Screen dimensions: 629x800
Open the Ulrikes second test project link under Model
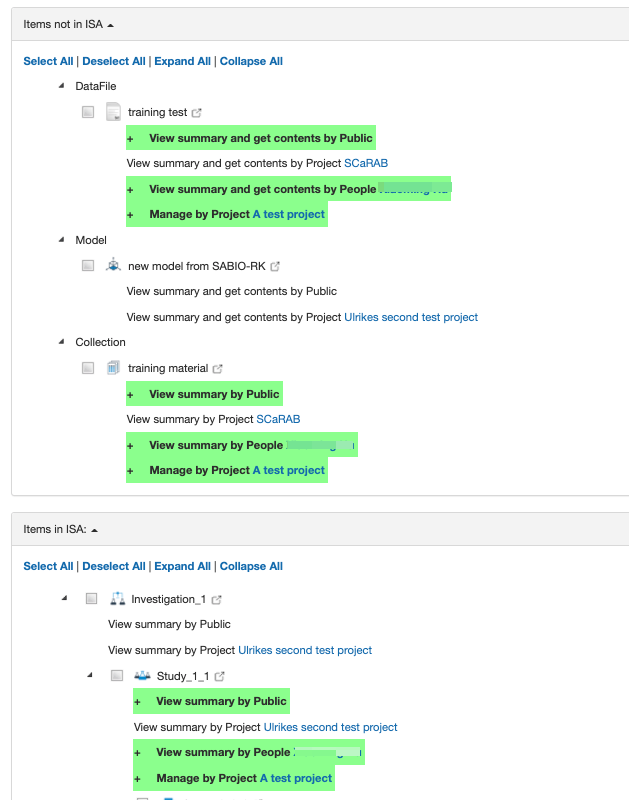click(411, 317)
